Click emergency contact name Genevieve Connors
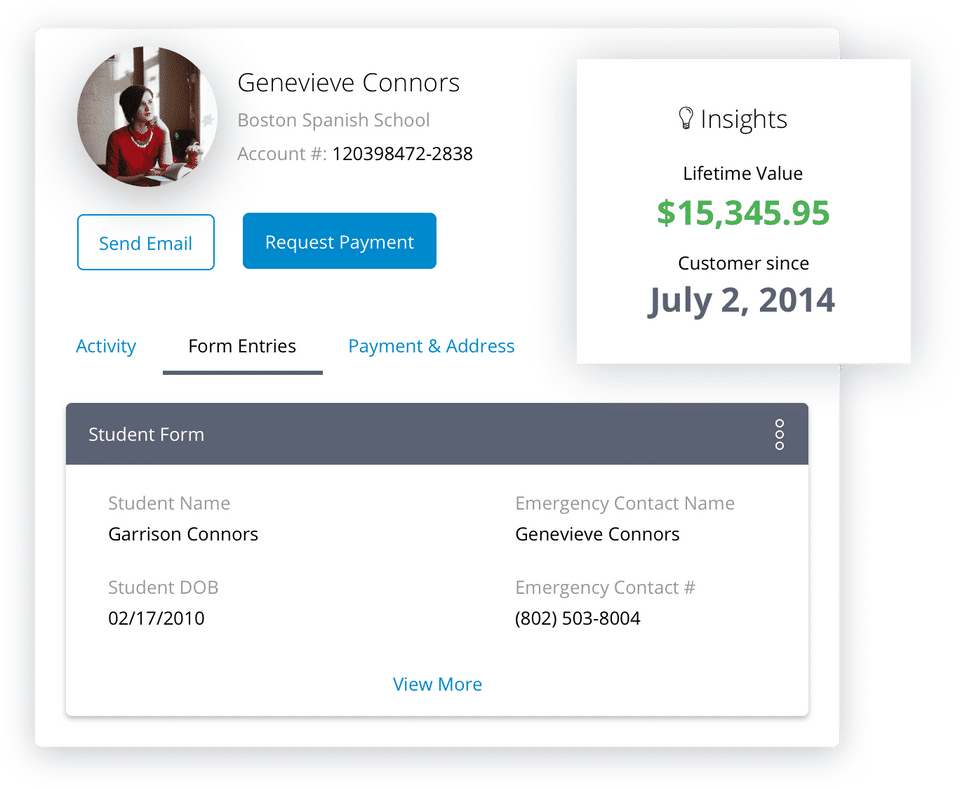The image size is (960, 789). 597,534
